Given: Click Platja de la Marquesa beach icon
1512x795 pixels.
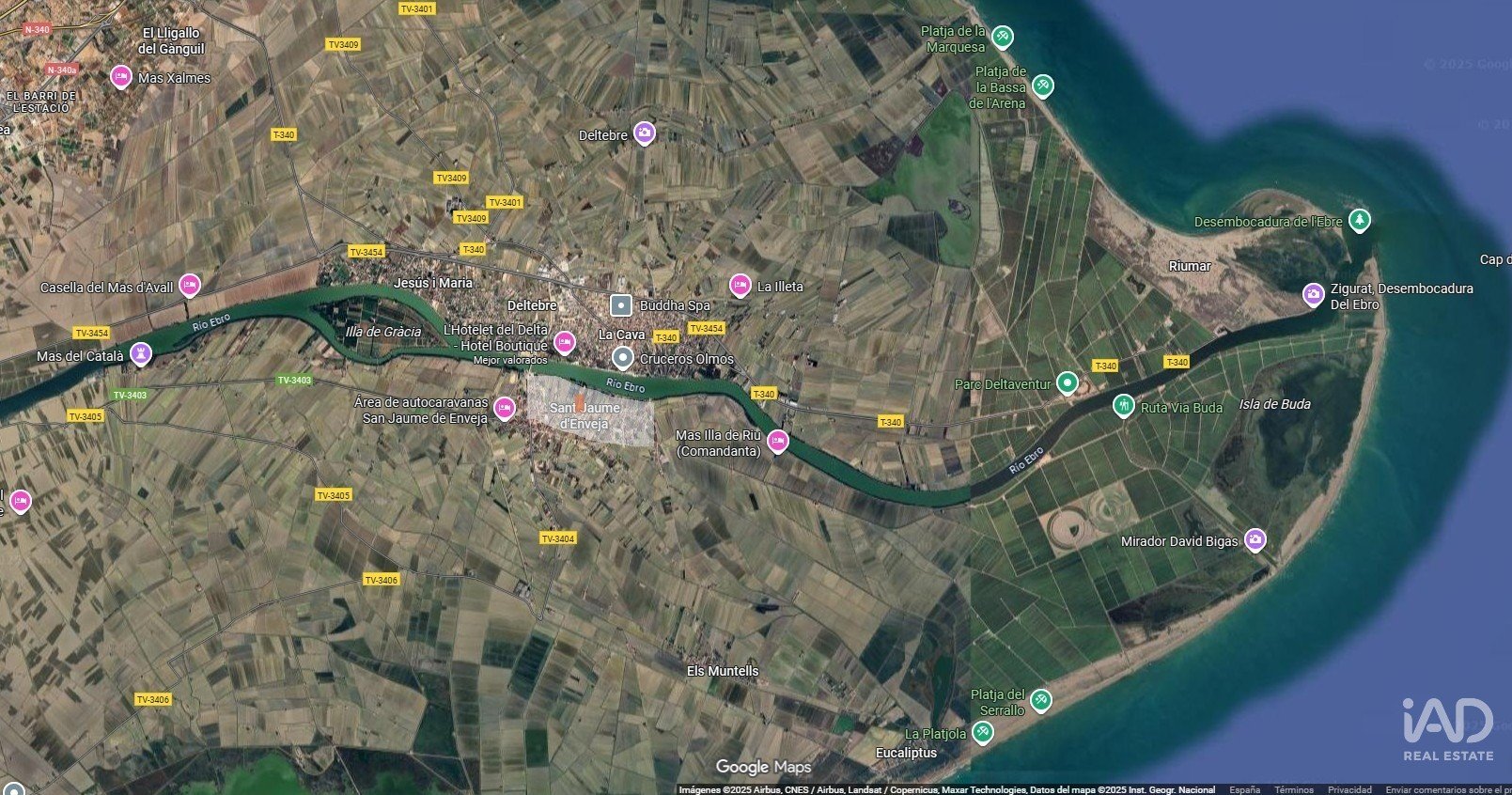Looking at the screenshot, I should [1003, 37].
